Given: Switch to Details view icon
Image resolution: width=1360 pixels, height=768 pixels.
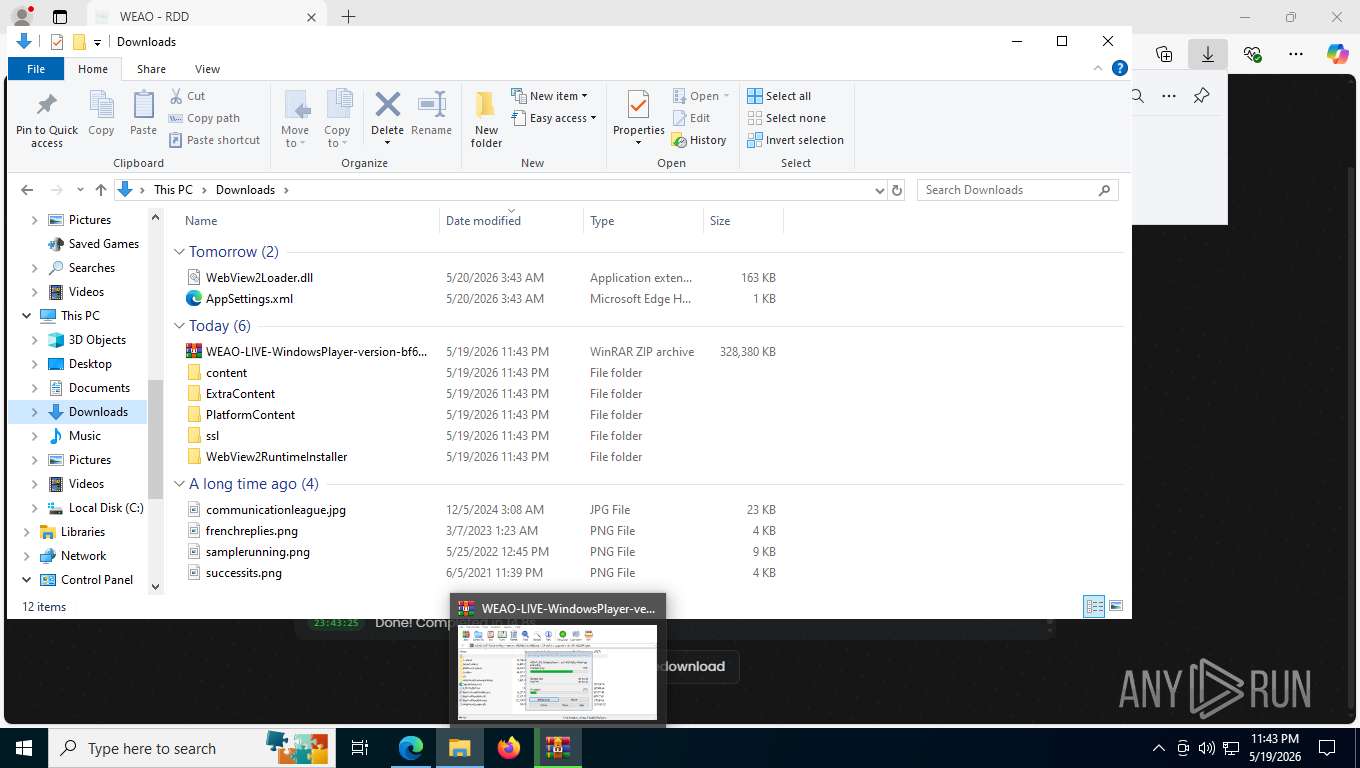Looking at the screenshot, I should tap(1094, 606).
